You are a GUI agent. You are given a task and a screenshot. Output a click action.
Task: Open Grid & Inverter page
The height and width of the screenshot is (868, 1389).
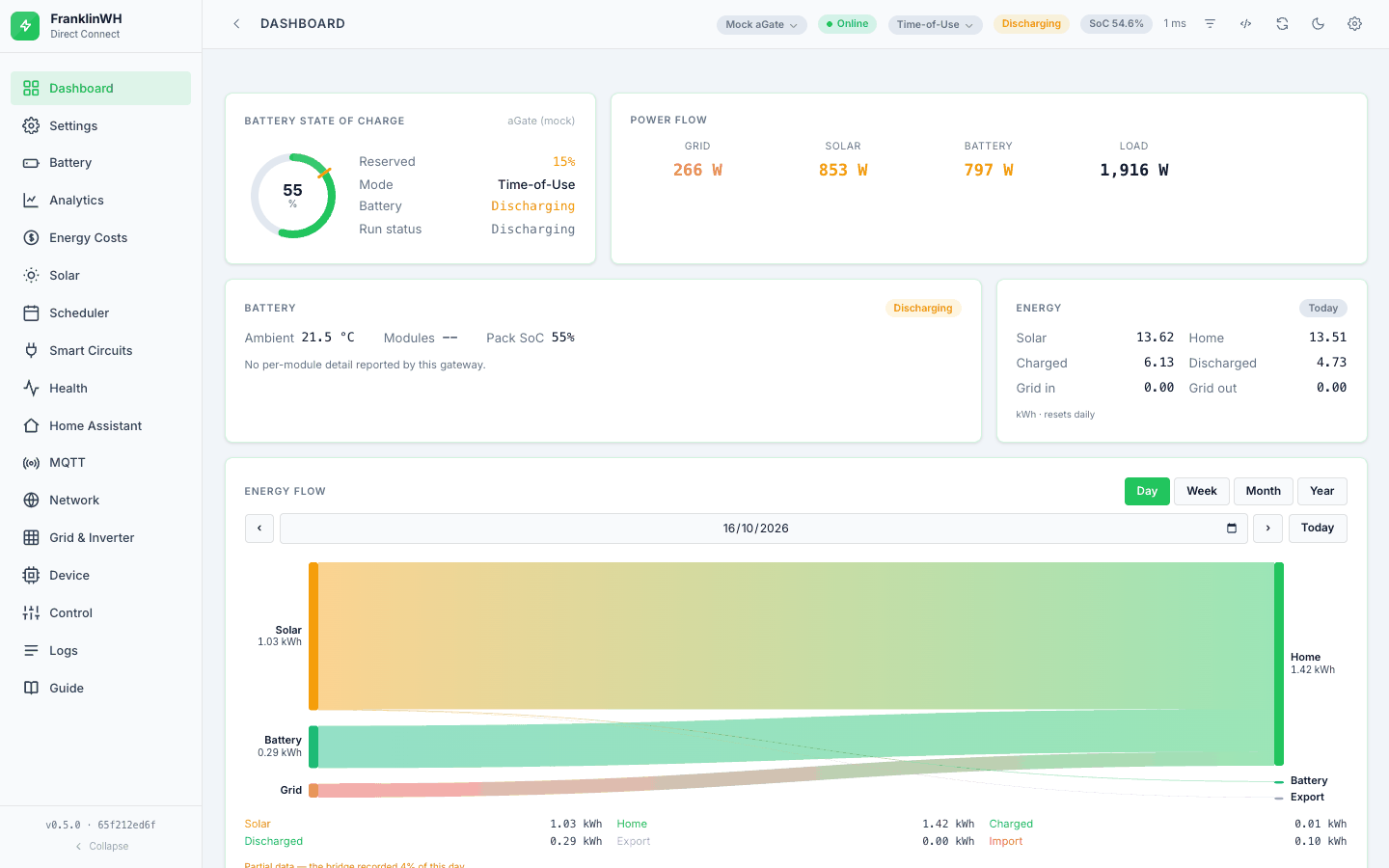100,538
